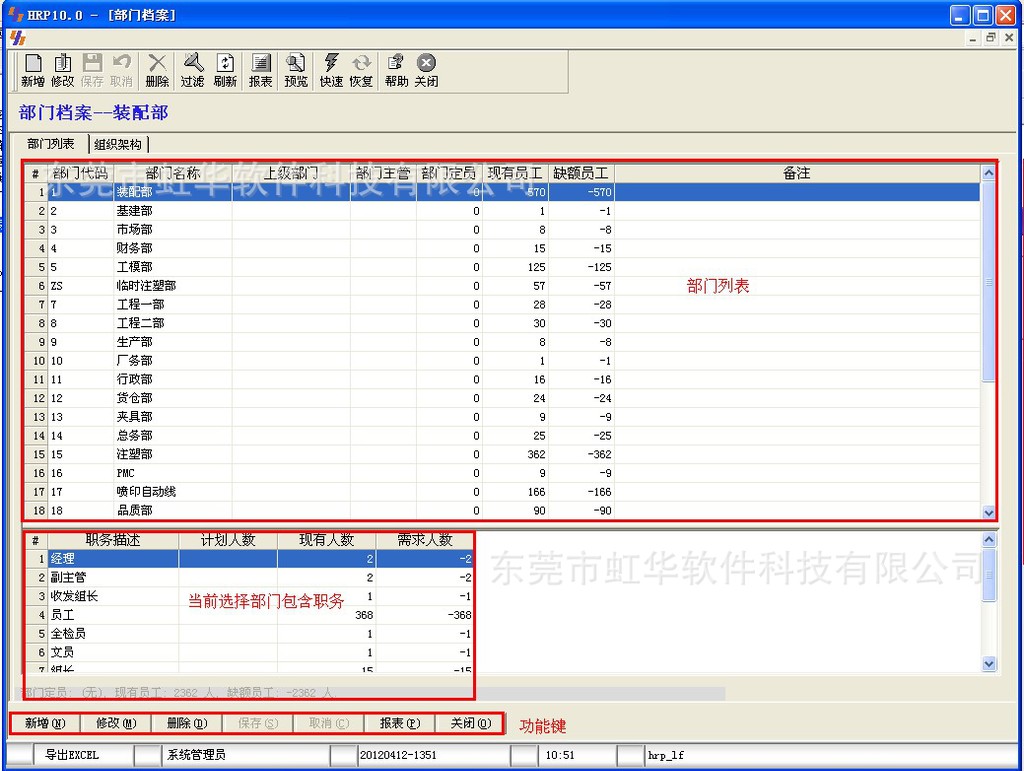
Task: Open the 报表 (Report) toolbar icon
Action: pos(260,70)
